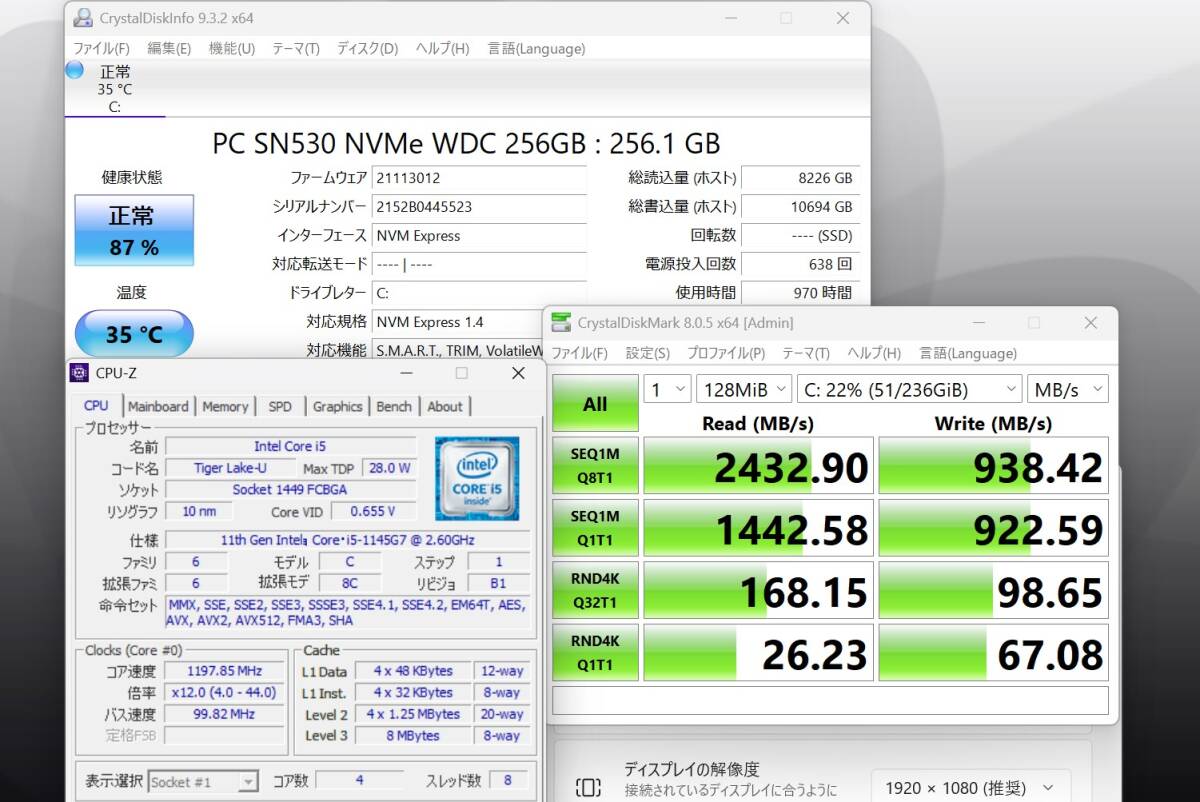This screenshot has height=802, width=1200.
Task: Open the Socket #1 selection dropdown in CPU-Z
Action: pyautogui.click(x=203, y=782)
